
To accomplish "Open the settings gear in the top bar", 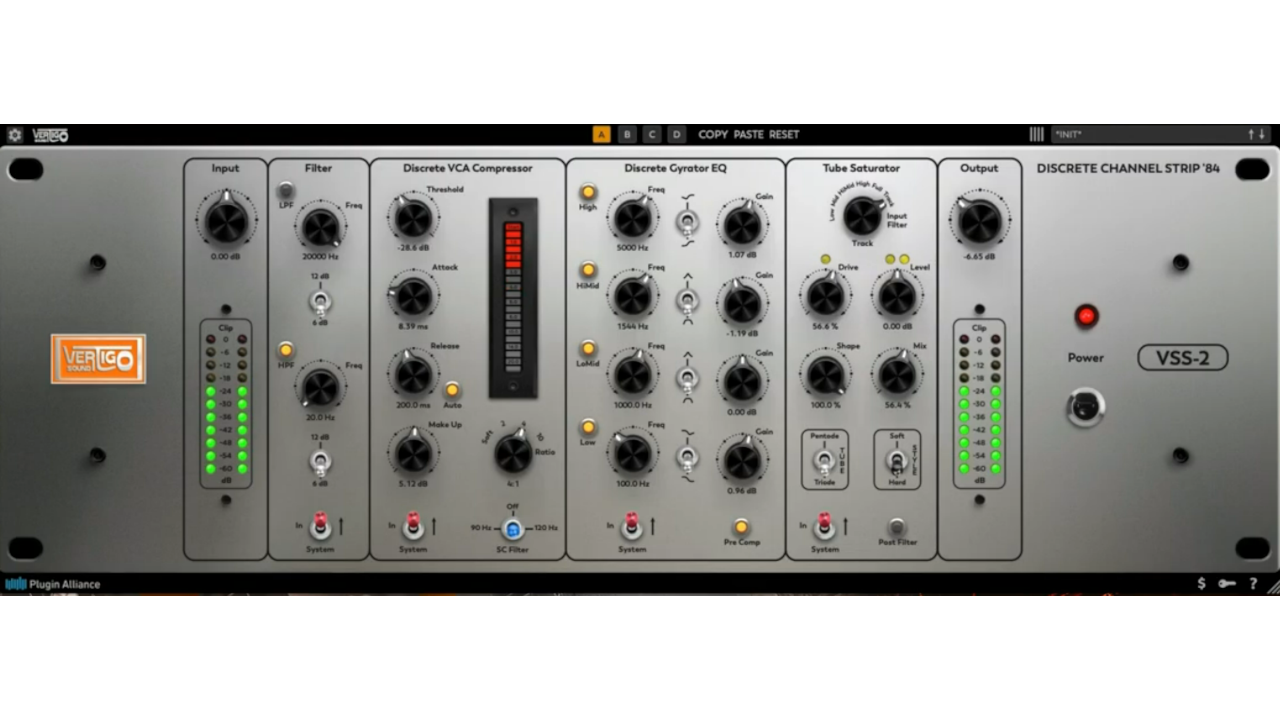I will 15,134.
